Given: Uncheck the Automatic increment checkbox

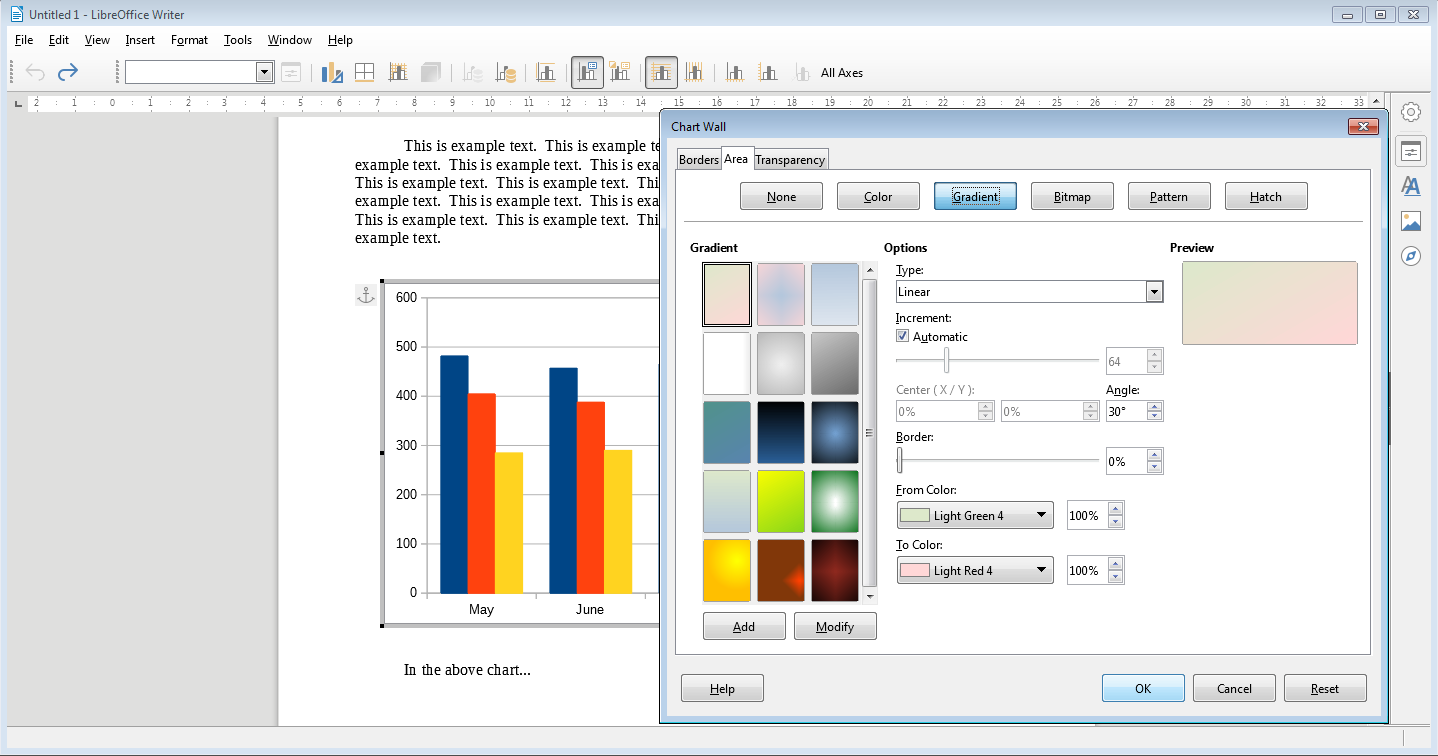Looking at the screenshot, I should [x=903, y=337].
